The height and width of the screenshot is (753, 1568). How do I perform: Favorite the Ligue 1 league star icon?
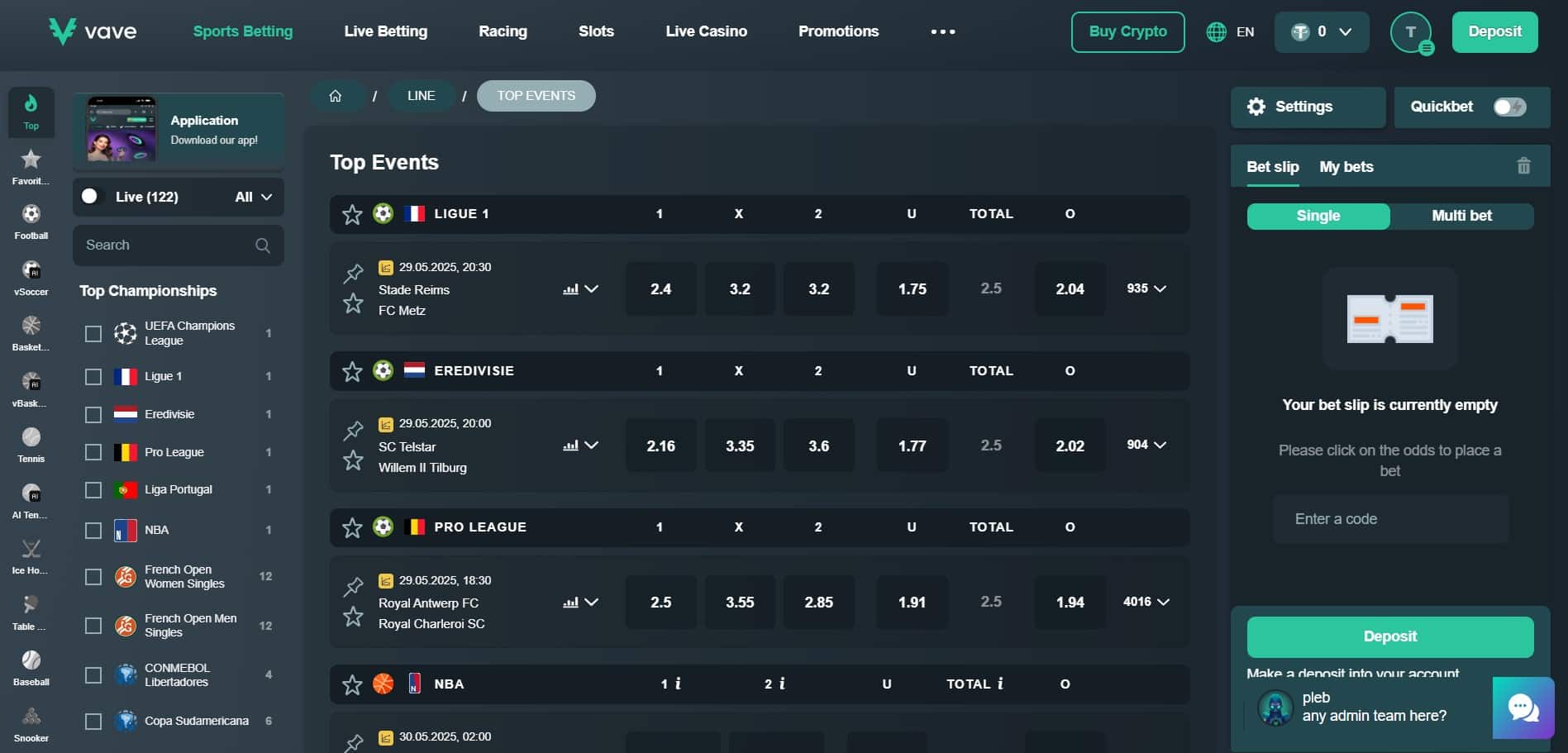[x=352, y=214]
